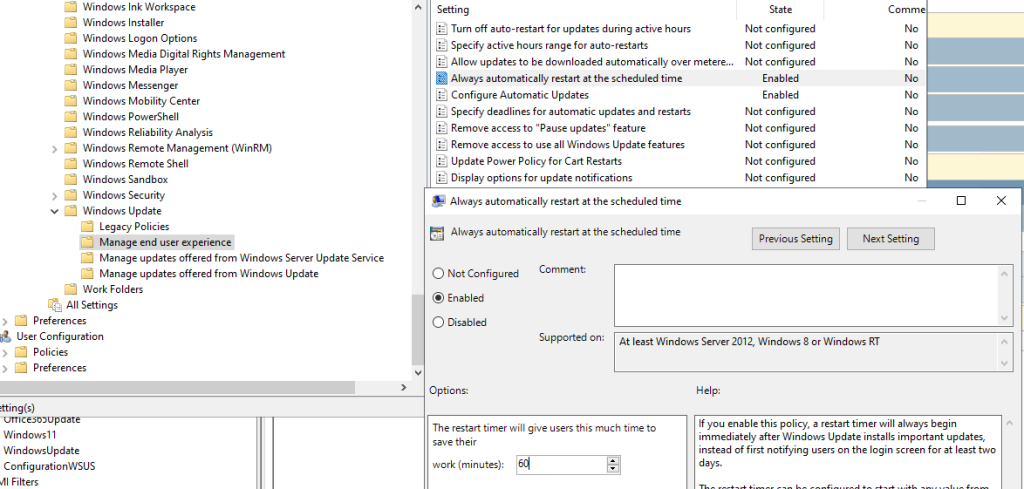This screenshot has height=489, width=1024.
Task: Click the All Settings icon in tree
Action: point(54,305)
